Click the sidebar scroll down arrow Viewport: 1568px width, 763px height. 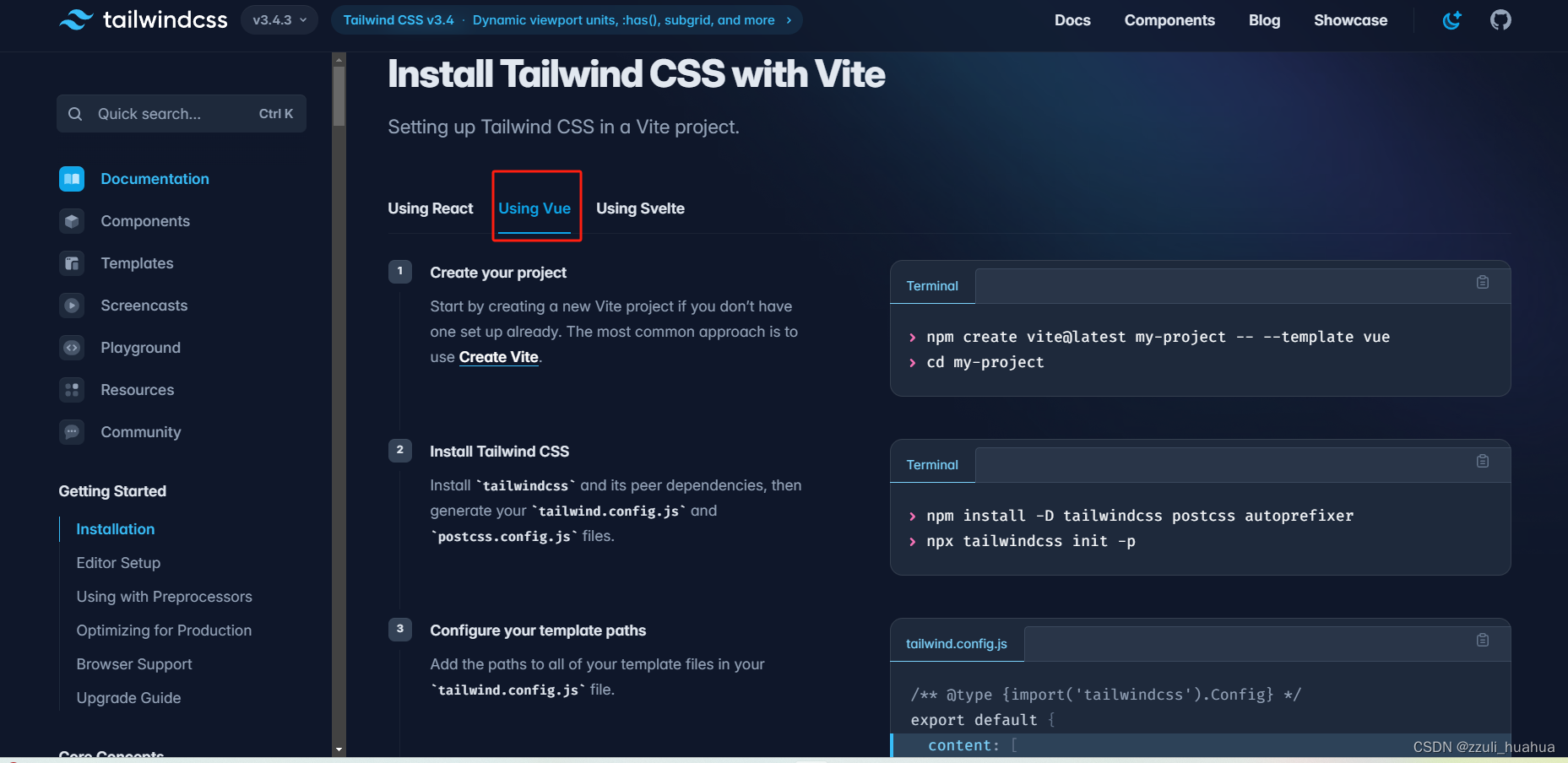pyautogui.click(x=339, y=749)
